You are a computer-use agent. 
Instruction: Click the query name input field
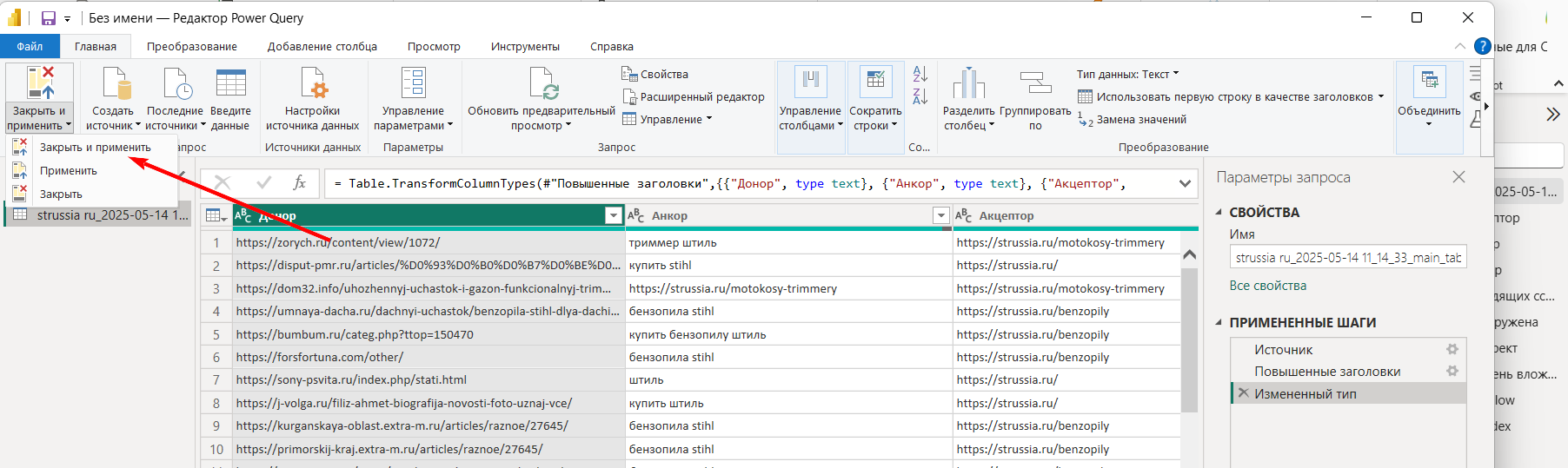click(x=1347, y=257)
